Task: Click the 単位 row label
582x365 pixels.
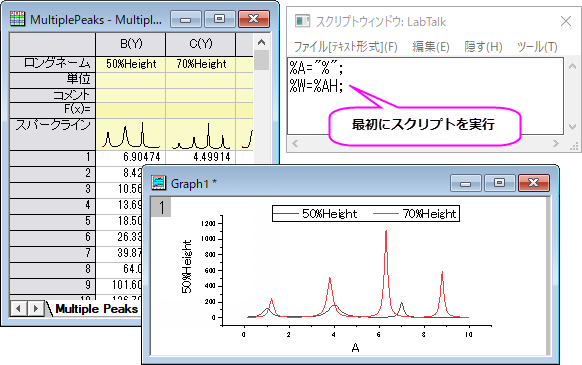Action: [x=52, y=80]
